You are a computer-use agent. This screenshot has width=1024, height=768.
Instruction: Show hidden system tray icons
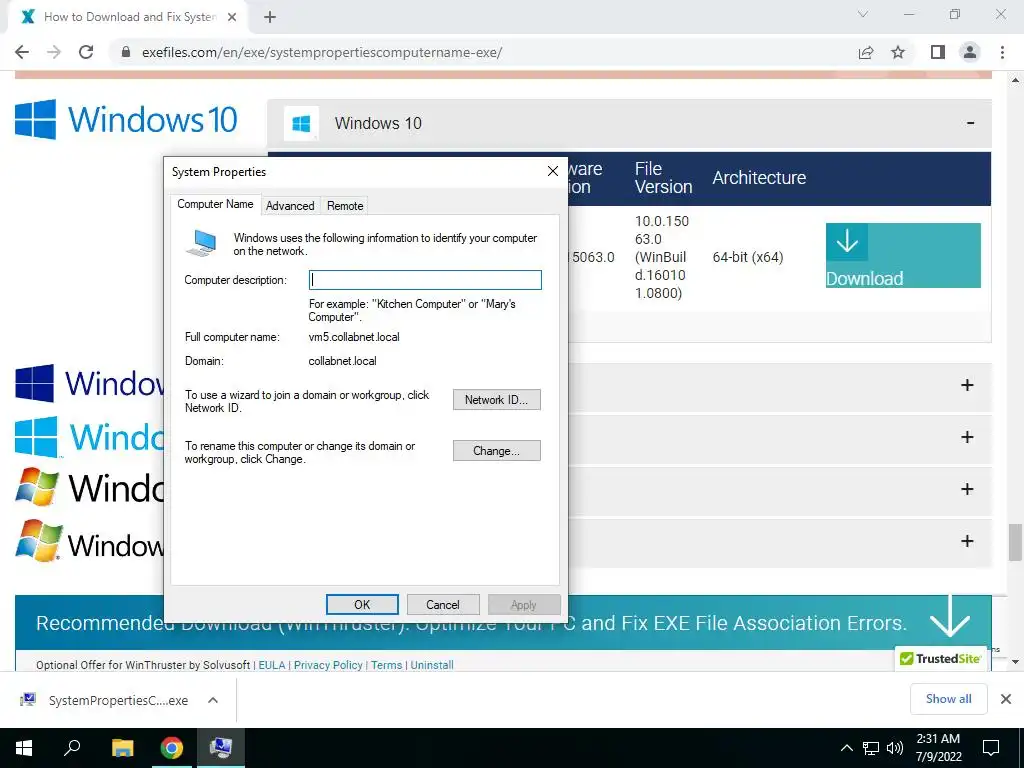(x=846, y=748)
